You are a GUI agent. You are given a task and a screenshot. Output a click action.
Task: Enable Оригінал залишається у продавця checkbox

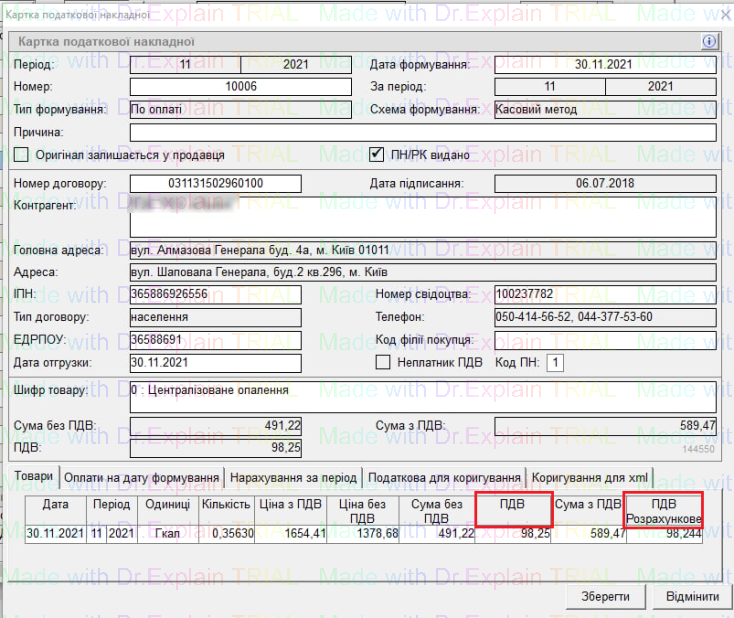tap(22, 155)
